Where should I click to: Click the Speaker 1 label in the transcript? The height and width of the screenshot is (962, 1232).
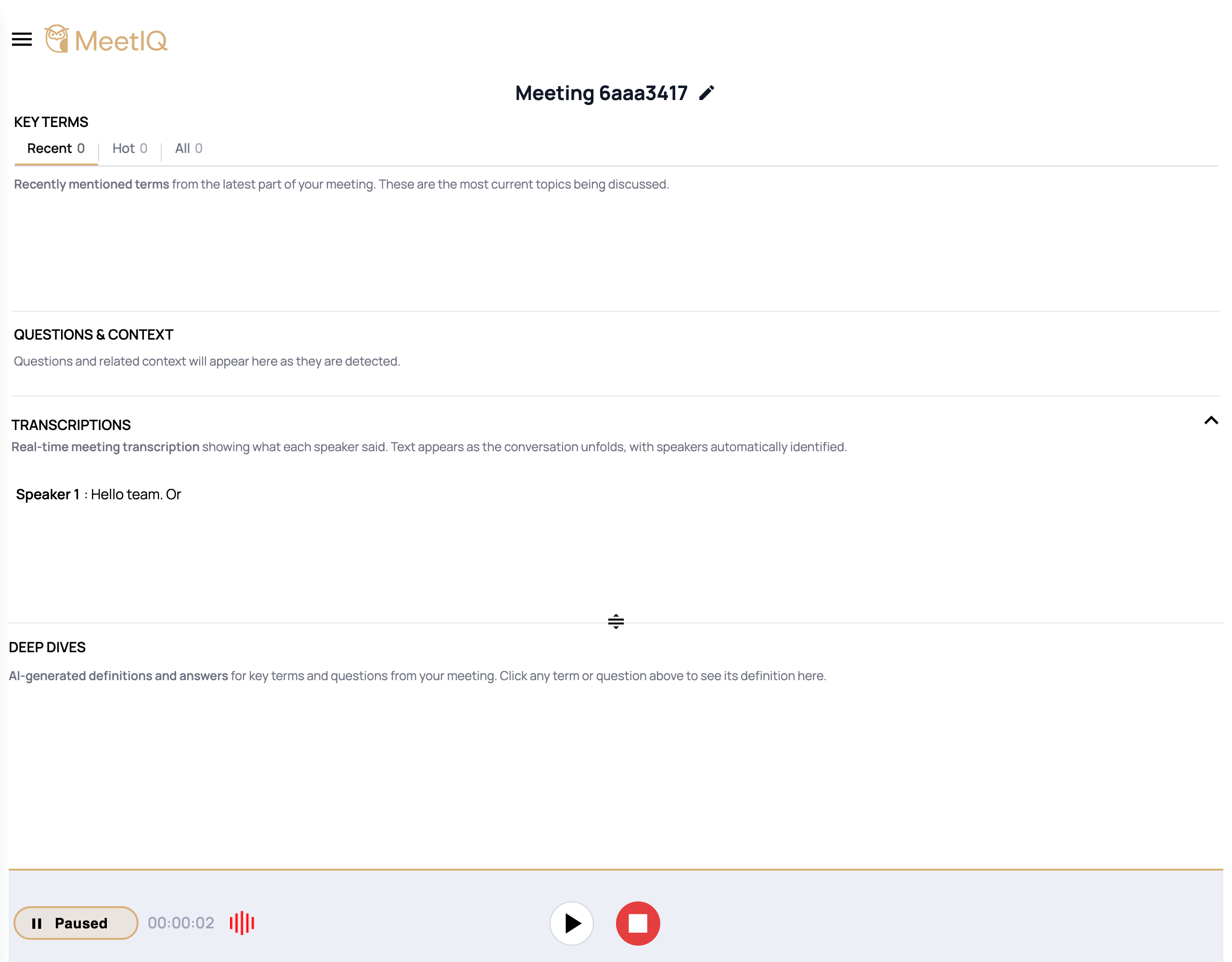[47, 494]
